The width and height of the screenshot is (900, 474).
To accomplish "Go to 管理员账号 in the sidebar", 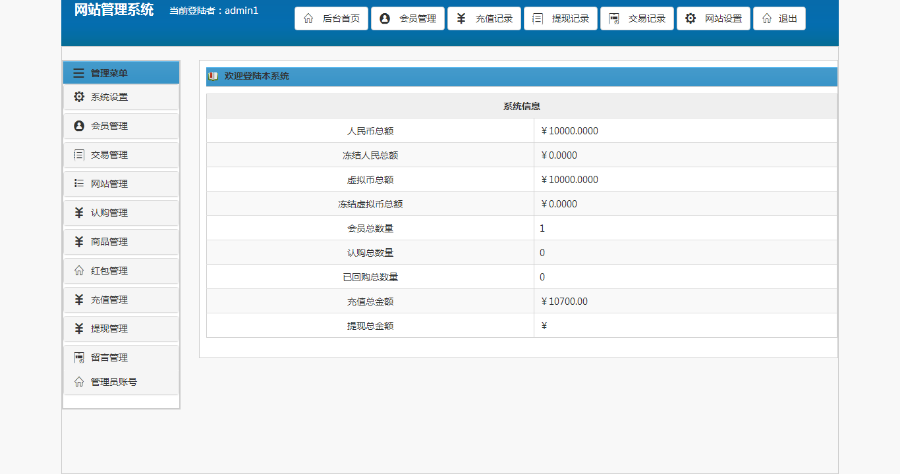I will (113, 382).
